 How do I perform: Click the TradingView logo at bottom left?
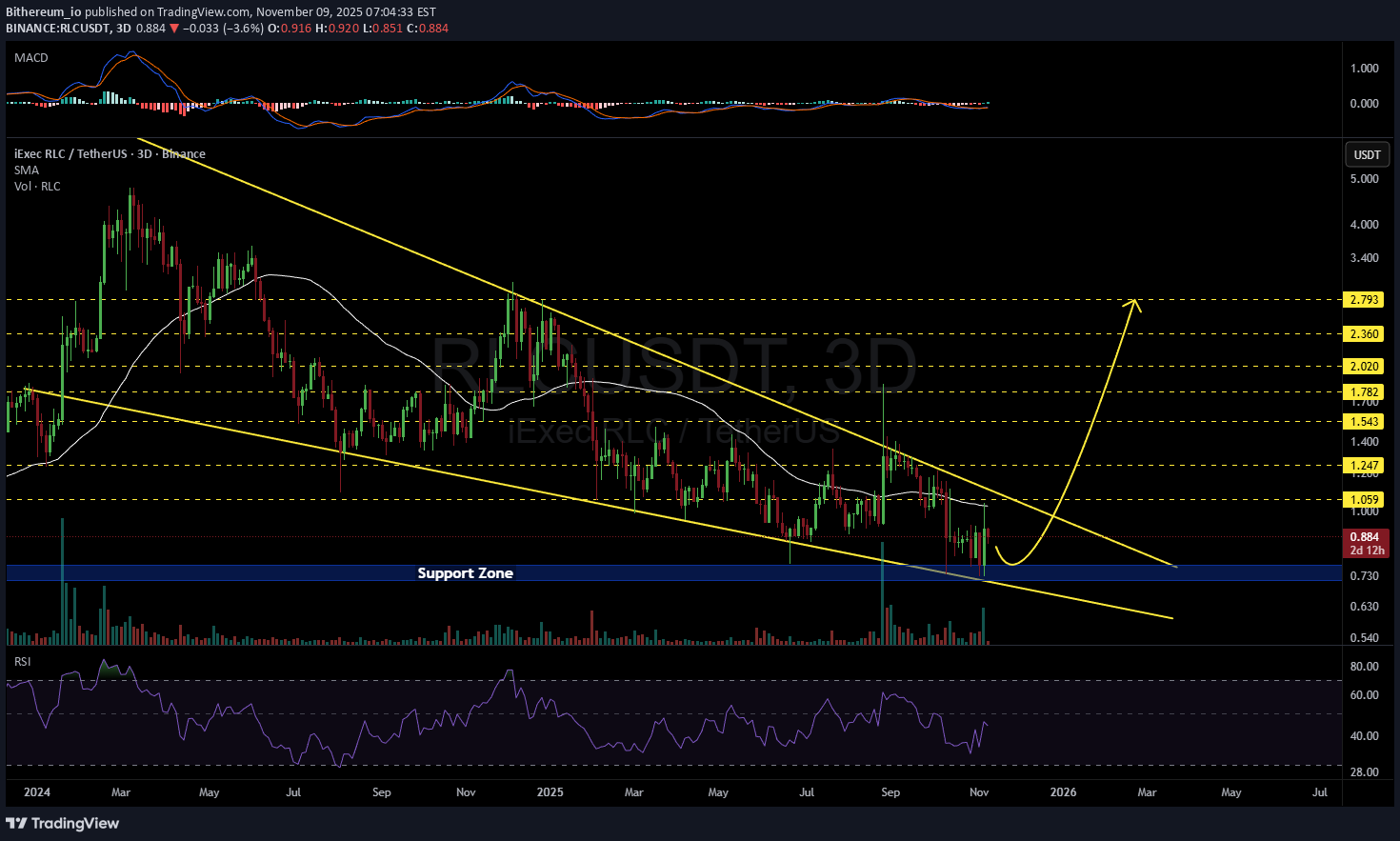tap(63, 823)
